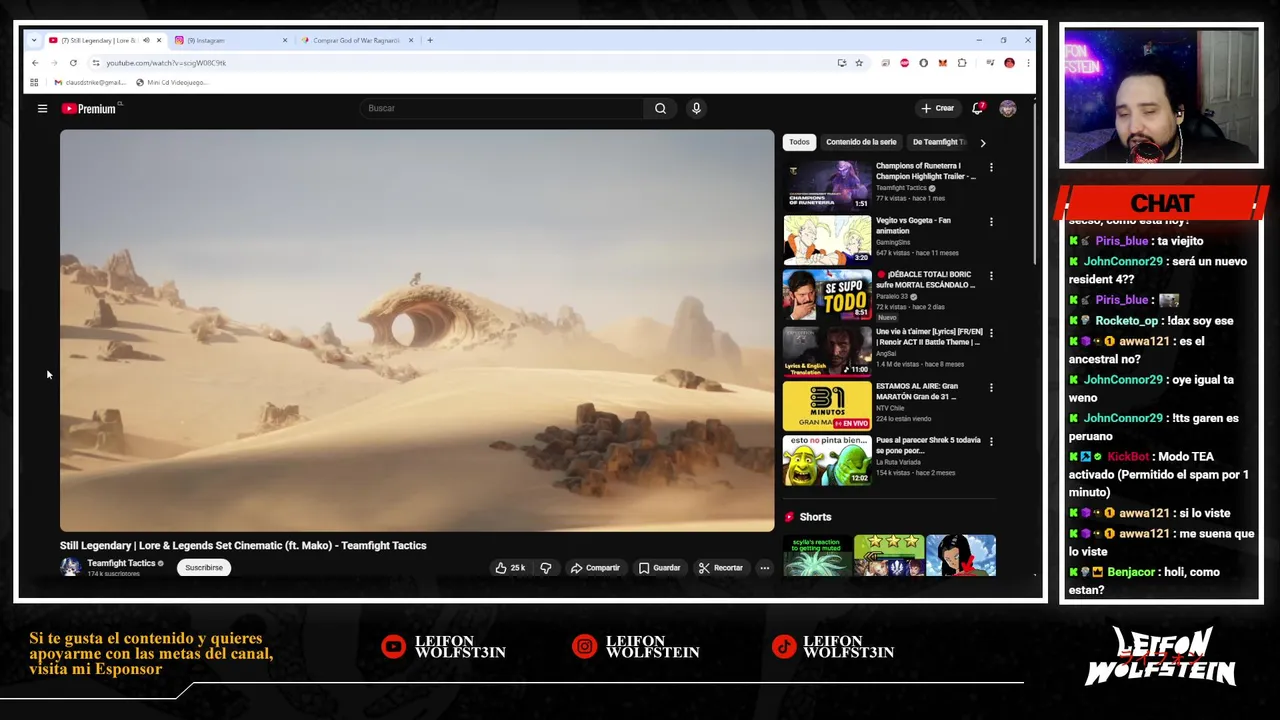Open Mini Cd Videojuego bookmark
The width and height of the screenshot is (1280, 720).
(x=171, y=82)
